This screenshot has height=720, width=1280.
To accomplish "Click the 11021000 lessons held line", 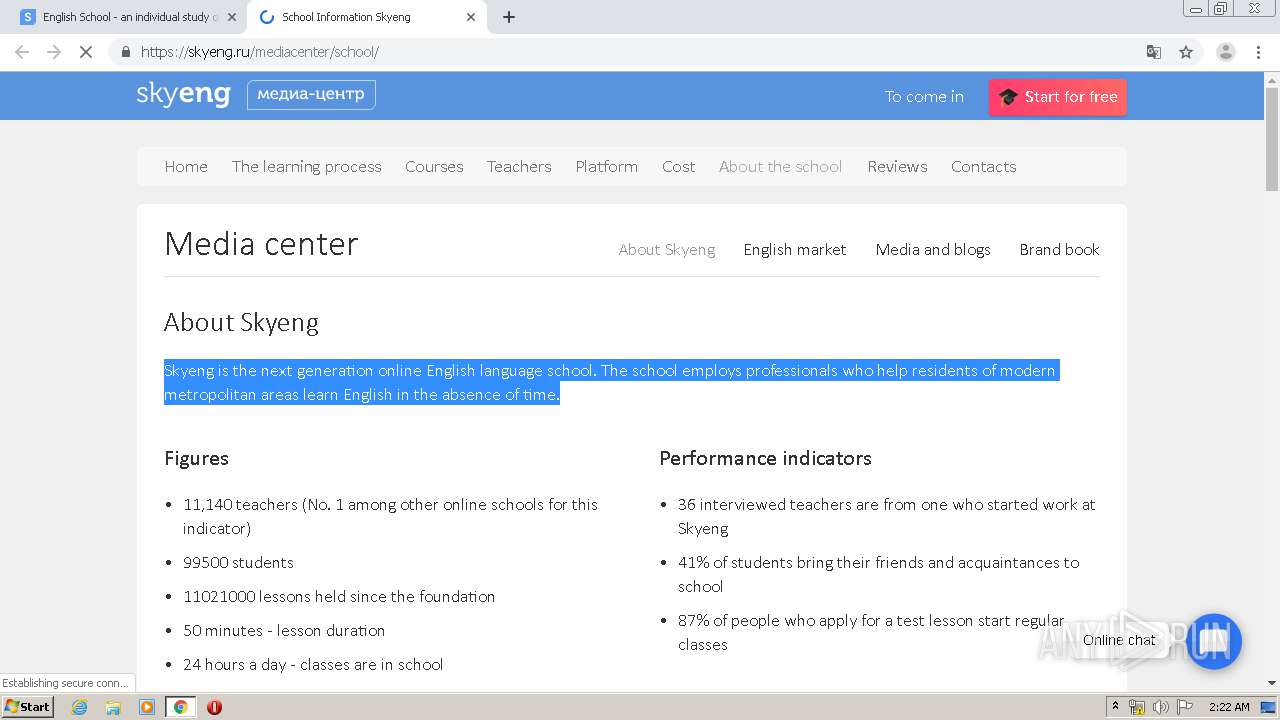I will click(x=339, y=597).
